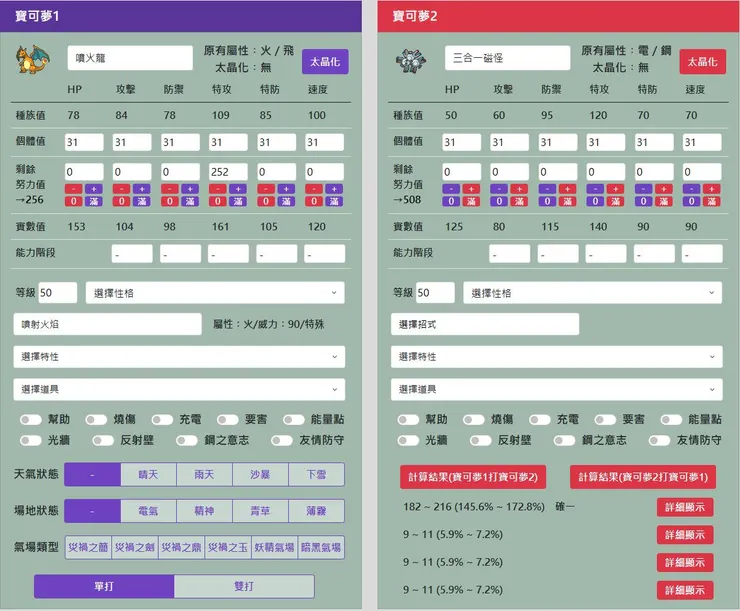
Task: Open Pokémon 2 特攻 stat stage selector
Action: pos(606,254)
